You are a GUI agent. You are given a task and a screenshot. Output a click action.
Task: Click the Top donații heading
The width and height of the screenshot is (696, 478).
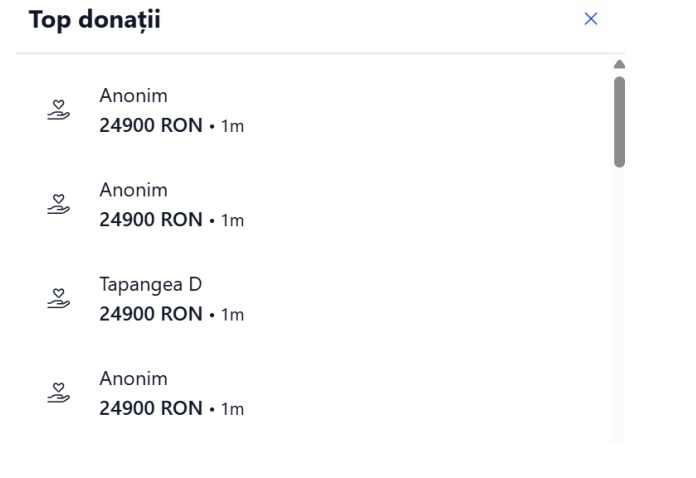pyautogui.click(x=95, y=20)
